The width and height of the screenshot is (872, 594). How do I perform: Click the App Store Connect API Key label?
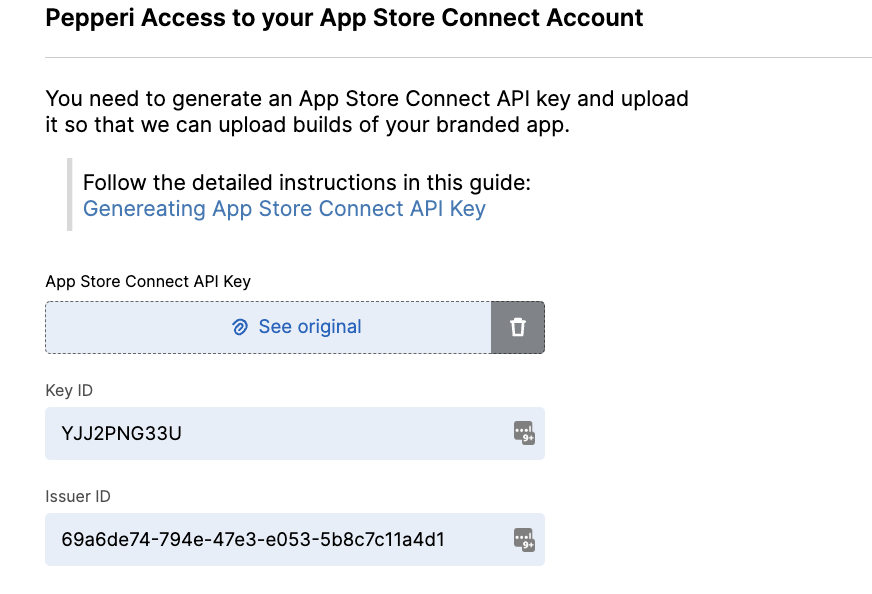pos(148,281)
